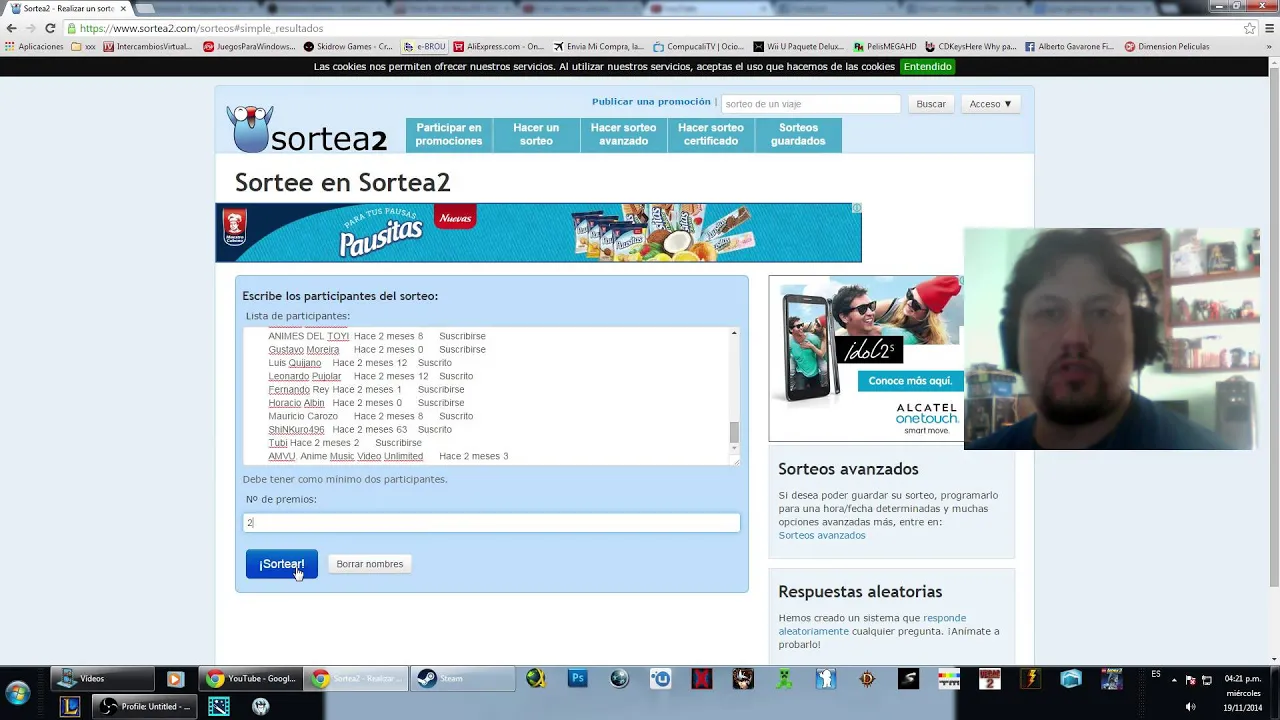The width and height of the screenshot is (1280, 720).
Task: Open the Uplay taskbar icon
Action: coord(660,679)
